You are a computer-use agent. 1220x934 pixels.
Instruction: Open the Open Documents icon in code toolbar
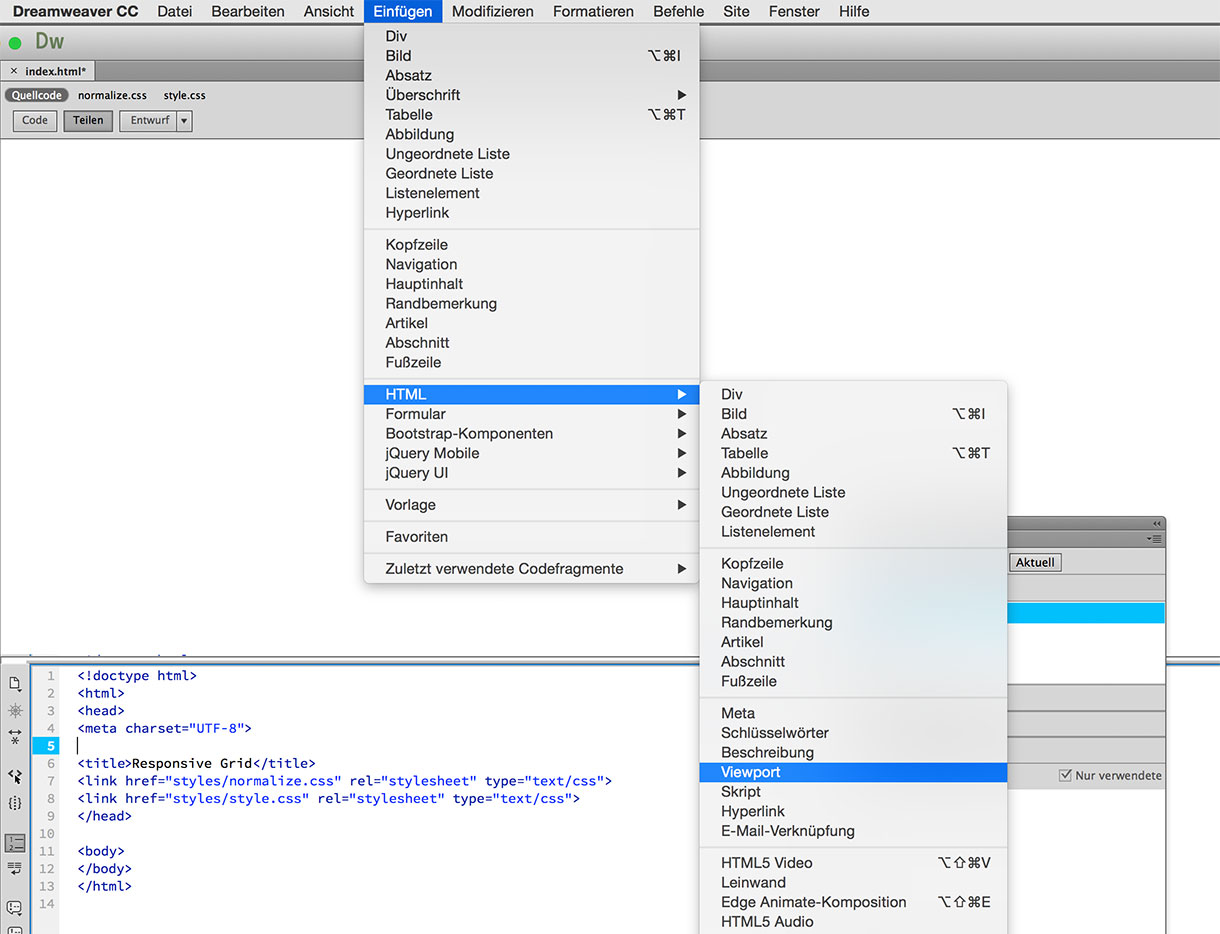coord(15,684)
